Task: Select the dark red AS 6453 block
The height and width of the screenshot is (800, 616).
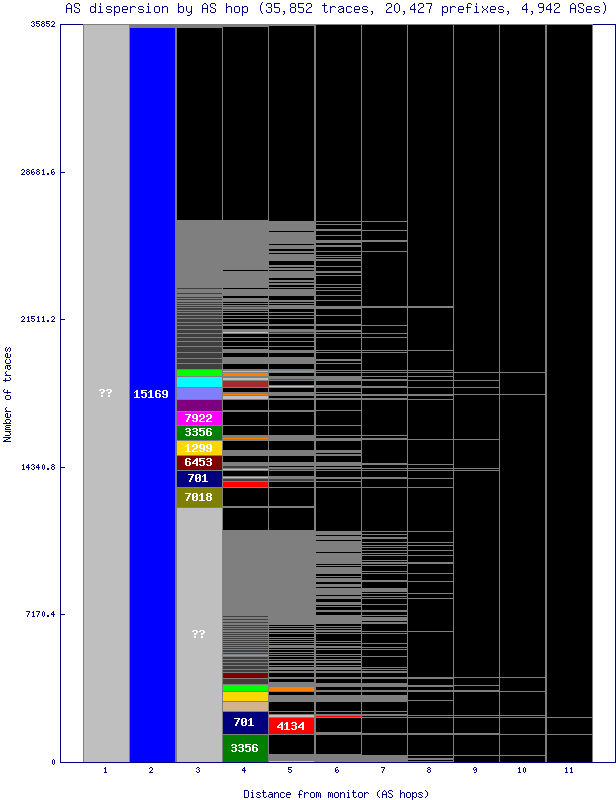Action: [x=198, y=463]
